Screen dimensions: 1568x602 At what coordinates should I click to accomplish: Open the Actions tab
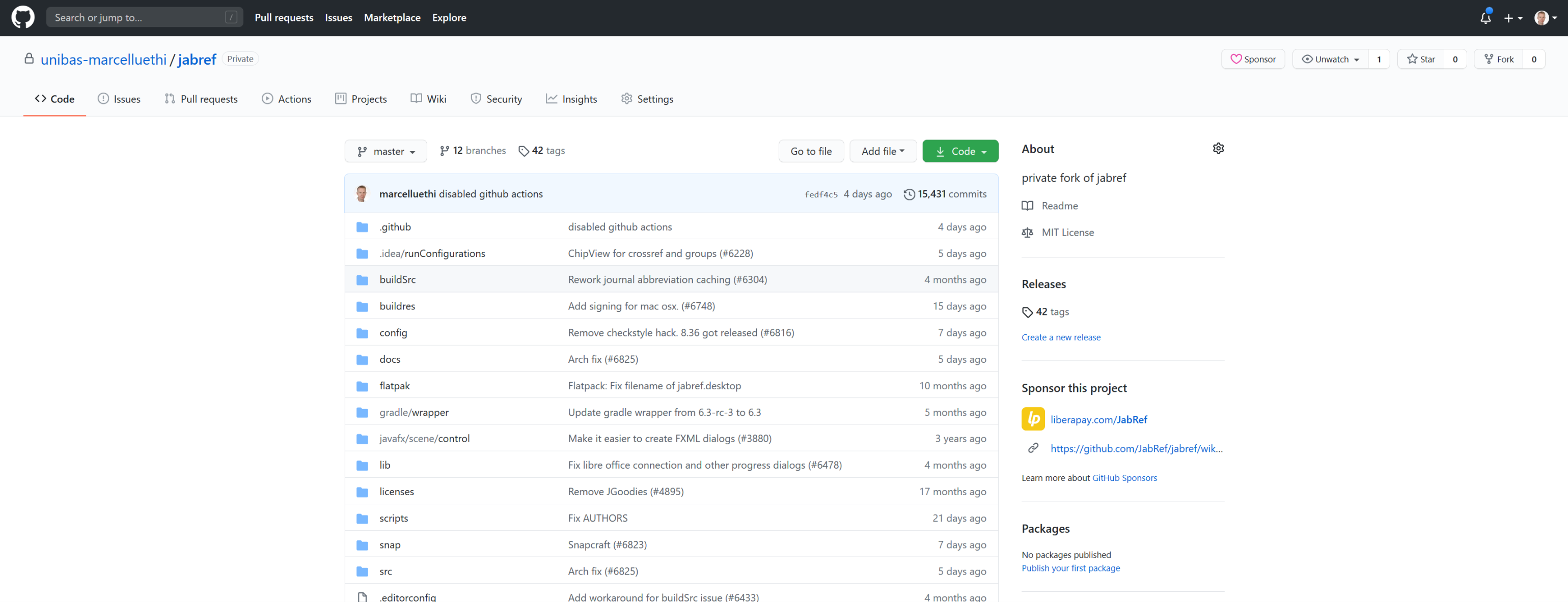pyautogui.click(x=287, y=99)
